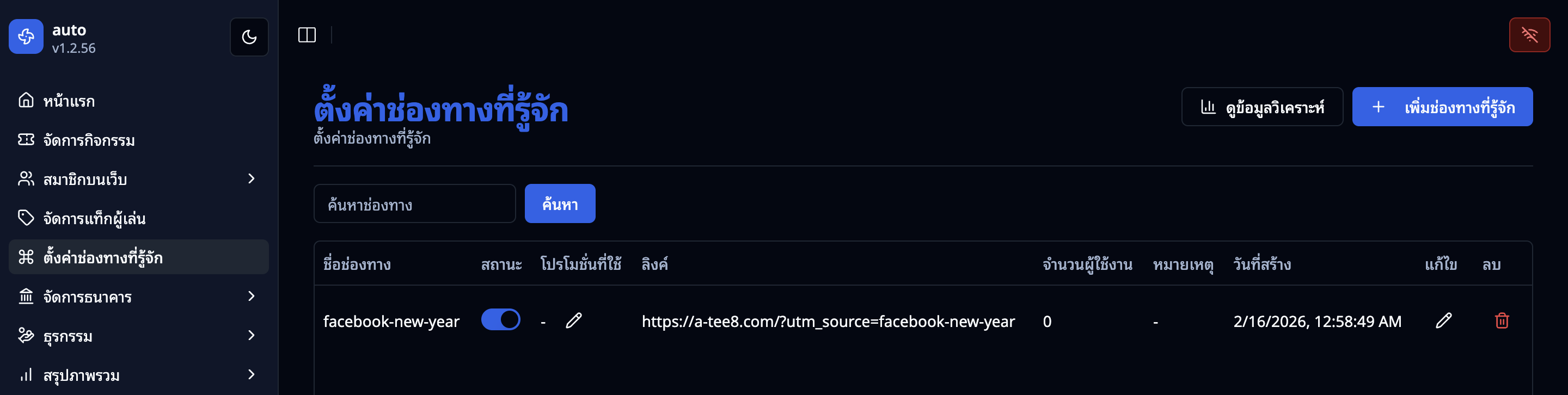The image size is (1568, 395).
Task: Select the home icon next to หน้าแรก
Action: click(x=25, y=101)
